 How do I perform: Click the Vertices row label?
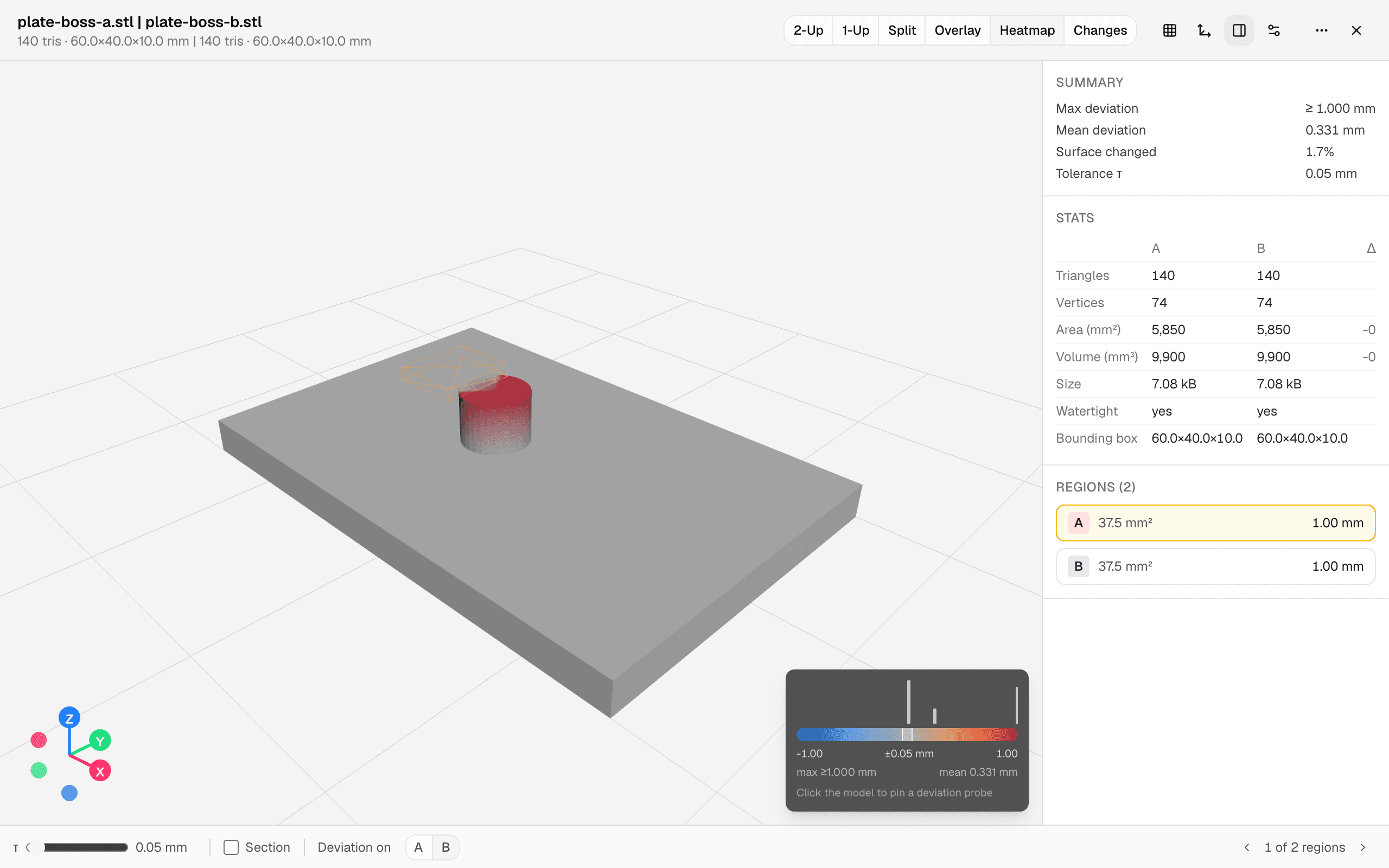pos(1080,303)
